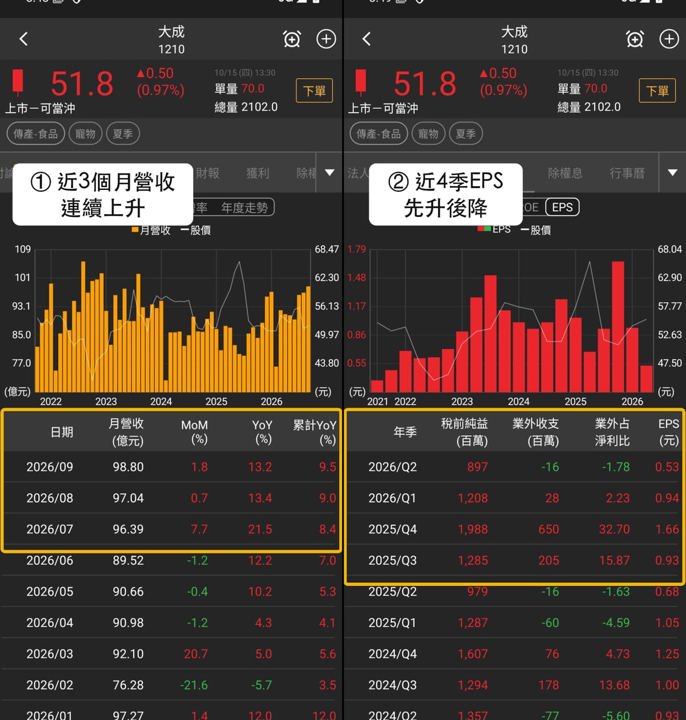Go back using right panel back arrow
This screenshot has height=720, width=686.
point(366,39)
